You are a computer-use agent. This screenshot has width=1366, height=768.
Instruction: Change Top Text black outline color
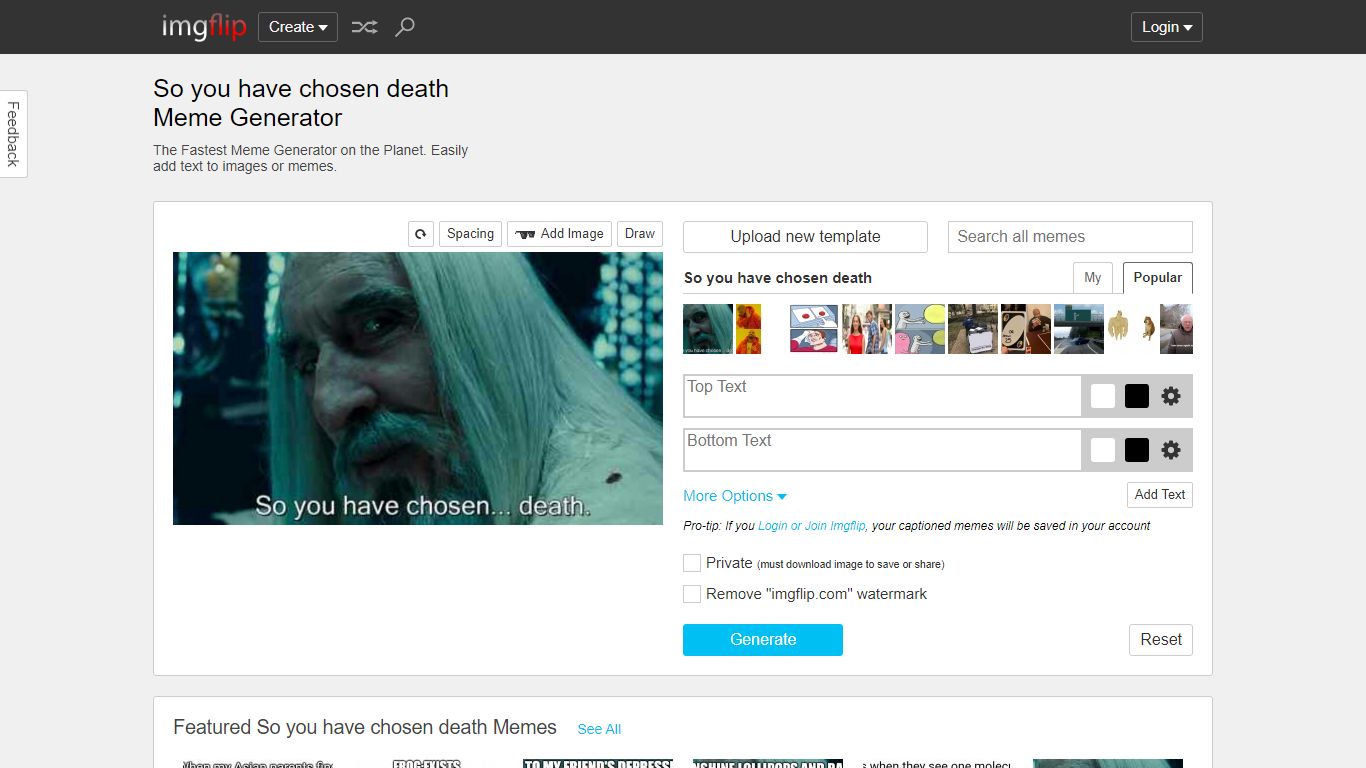(1137, 396)
